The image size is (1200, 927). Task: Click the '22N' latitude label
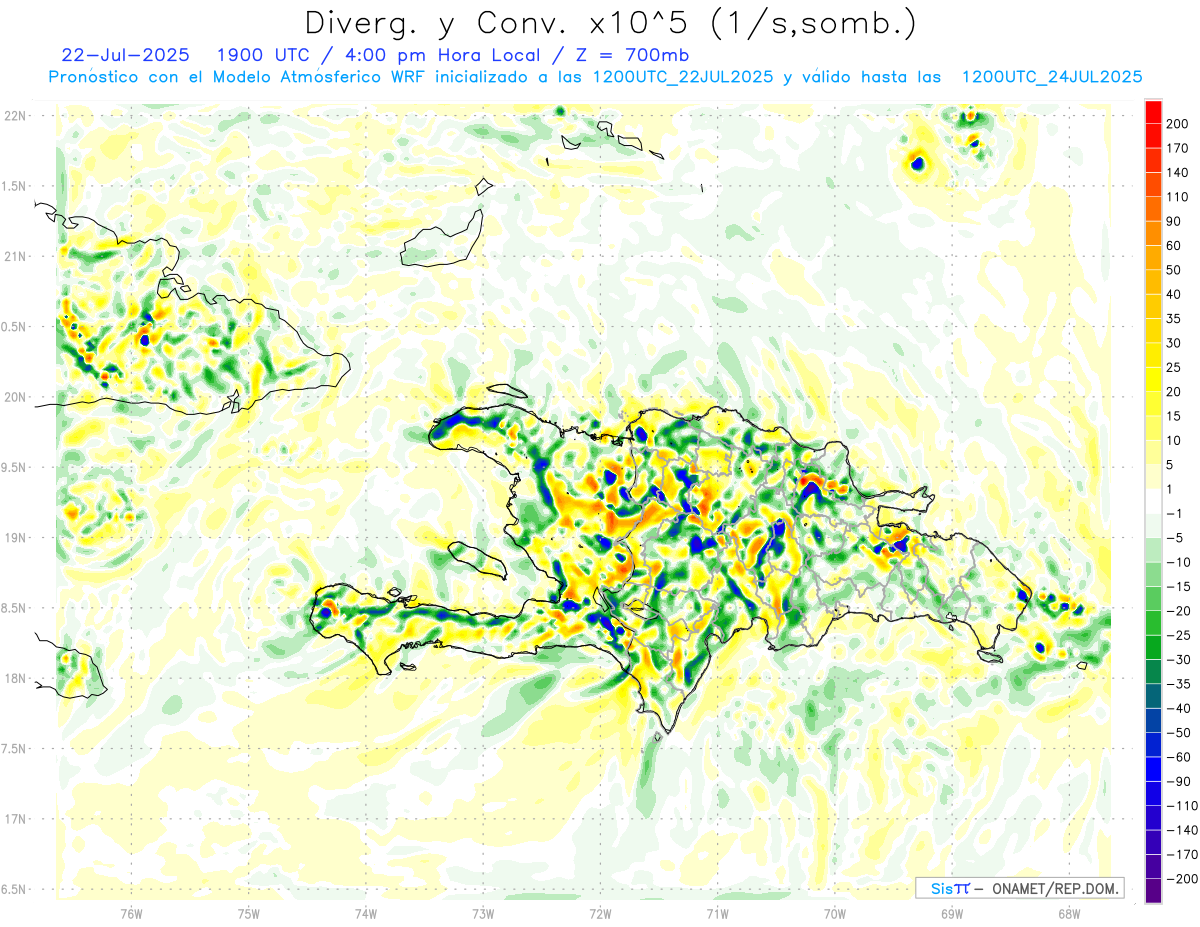pyautogui.click(x=14, y=116)
